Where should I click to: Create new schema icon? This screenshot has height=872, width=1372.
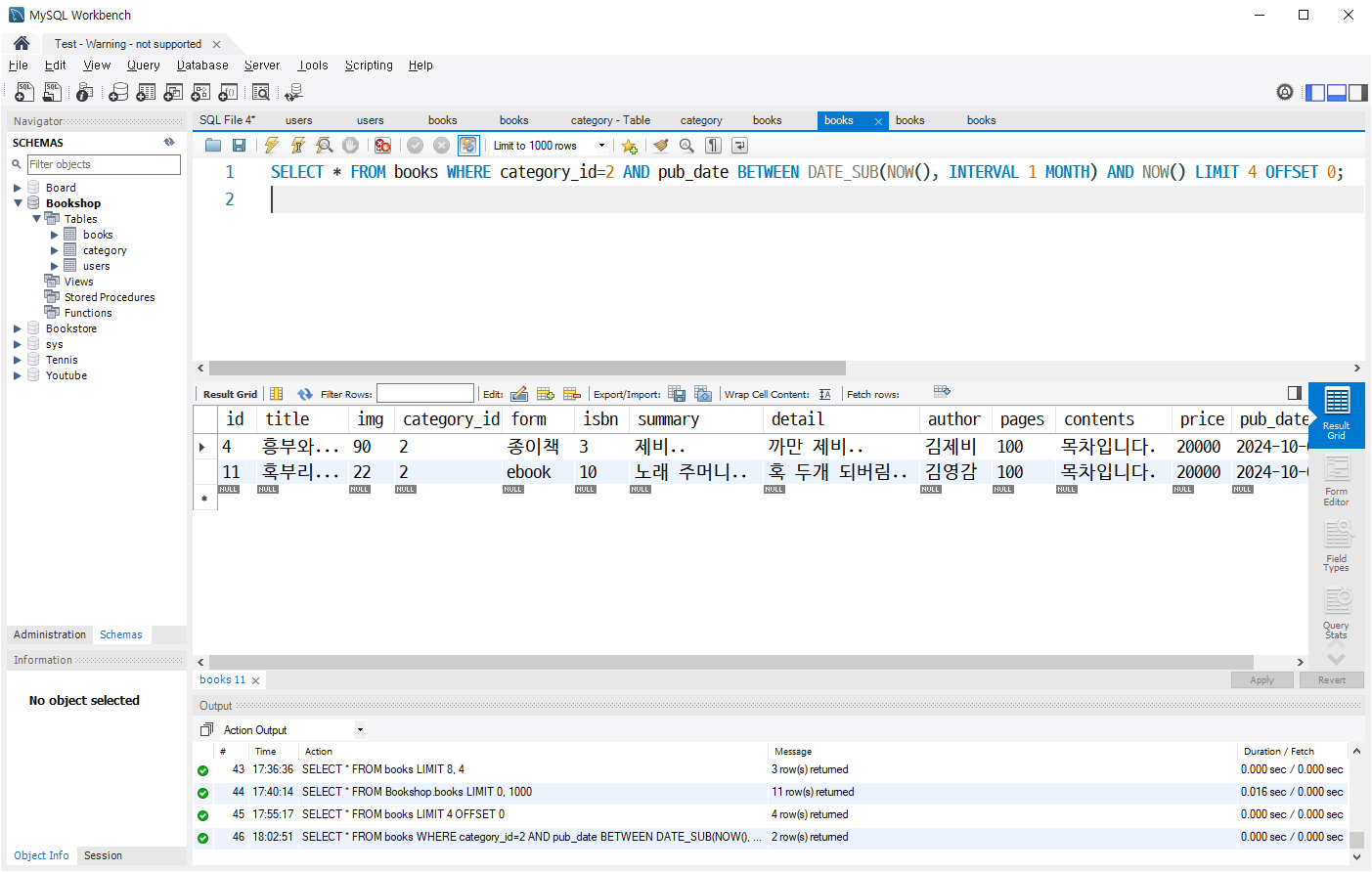(x=118, y=92)
